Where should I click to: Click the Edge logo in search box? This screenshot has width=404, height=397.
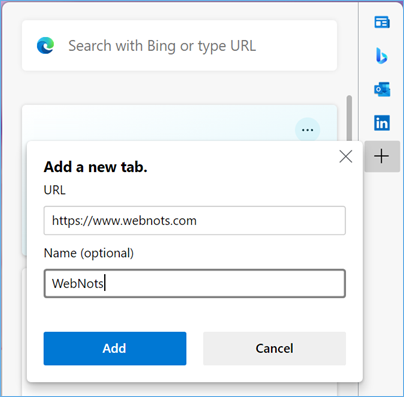[46, 46]
